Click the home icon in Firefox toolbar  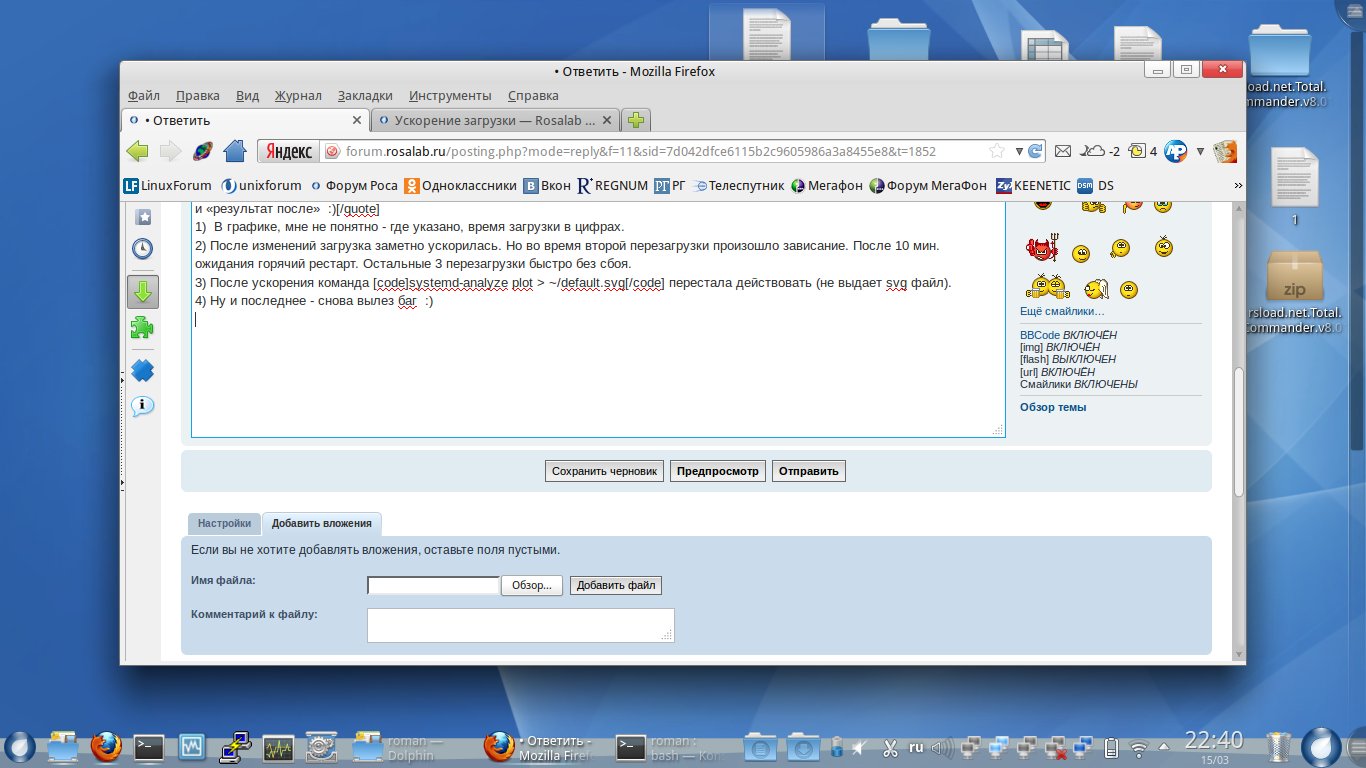pyautogui.click(x=235, y=151)
